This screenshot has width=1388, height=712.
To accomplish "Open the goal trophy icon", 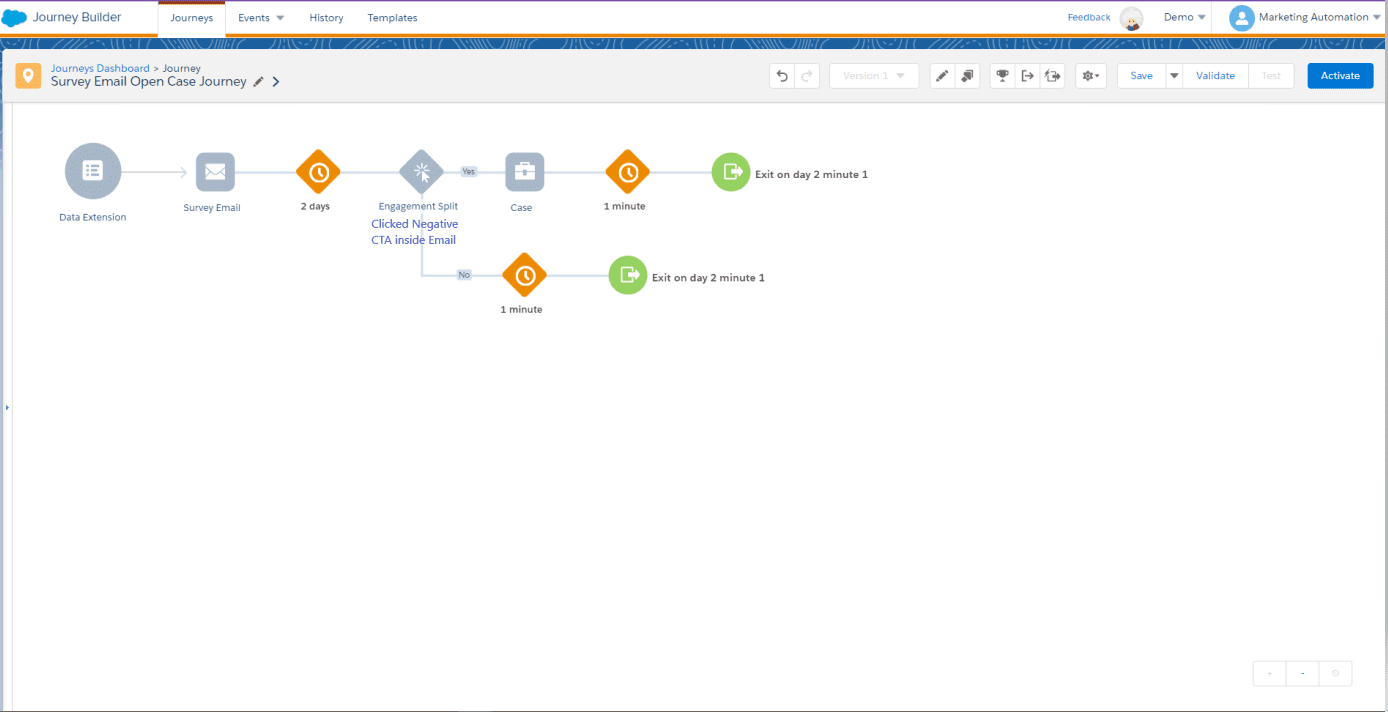I will (1002, 76).
